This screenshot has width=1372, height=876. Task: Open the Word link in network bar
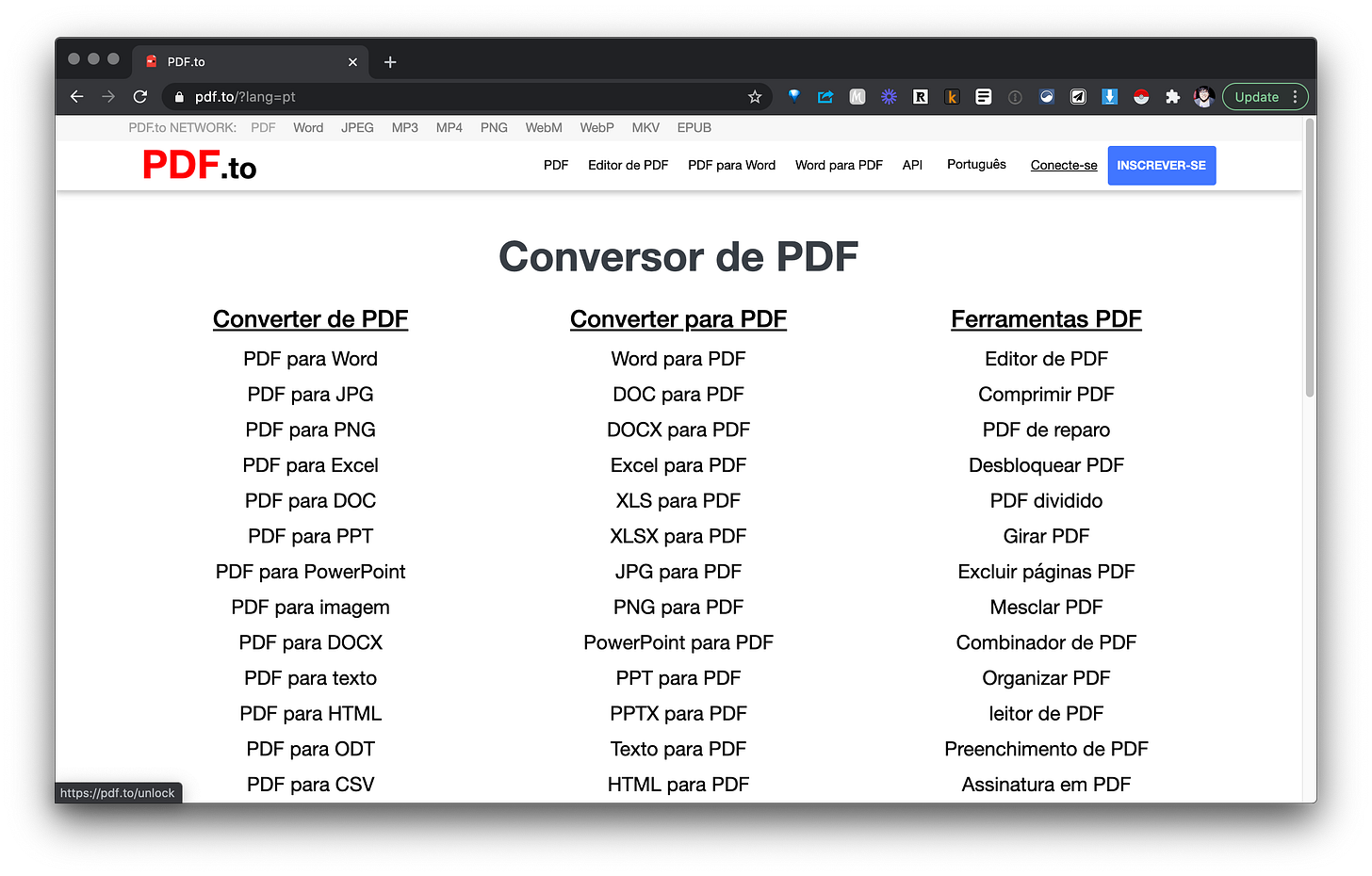308,127
